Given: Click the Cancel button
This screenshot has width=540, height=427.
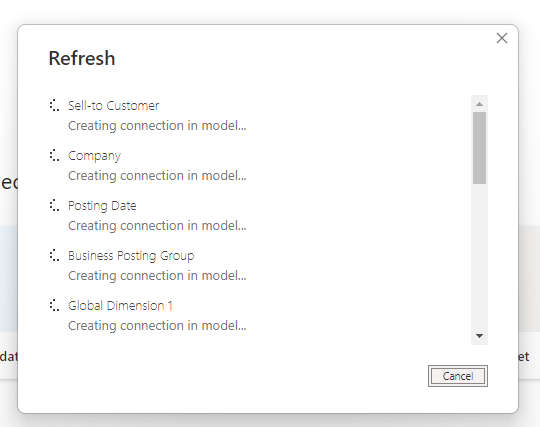Looking at the screenshot, I should coord(458,376).
